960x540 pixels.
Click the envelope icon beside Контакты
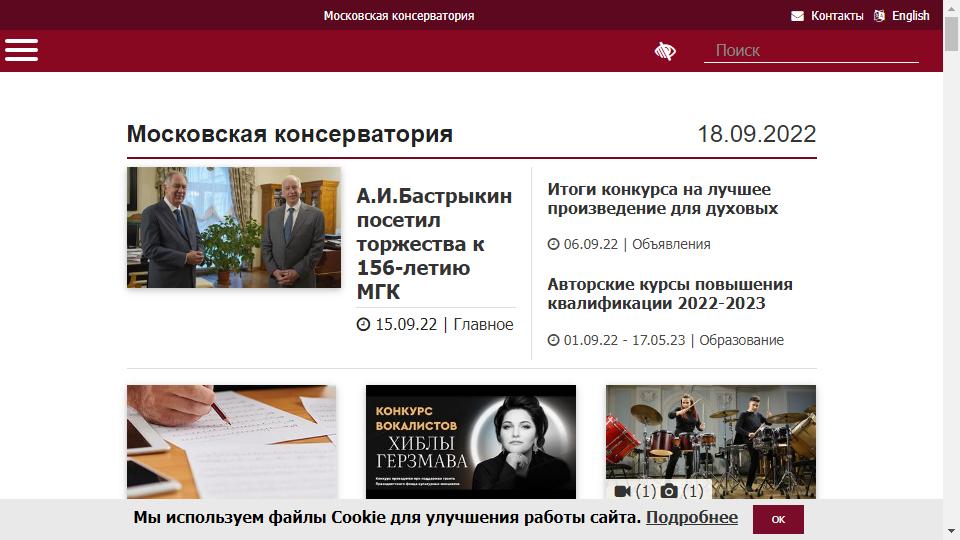[x=797, y=16]
